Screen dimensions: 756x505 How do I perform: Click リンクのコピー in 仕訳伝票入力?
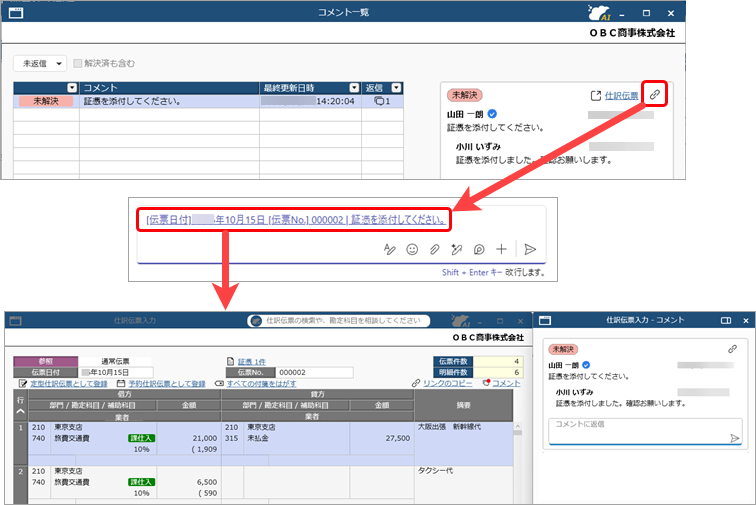pyautogui.click(x=447, y=383)
